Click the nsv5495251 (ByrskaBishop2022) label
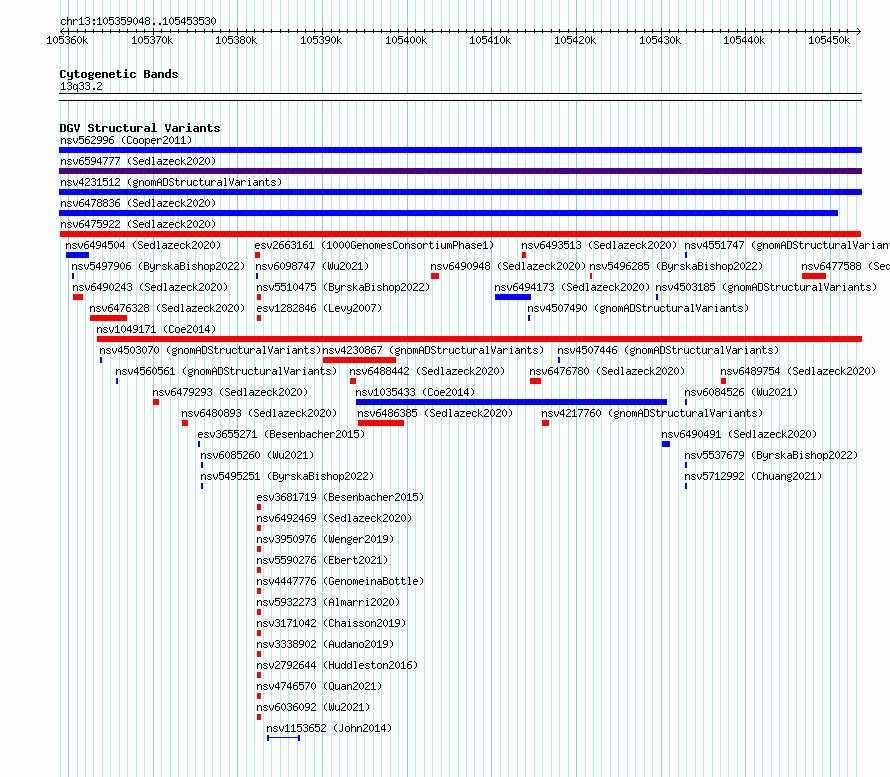 pyautogui.click(x=287, y=476)
